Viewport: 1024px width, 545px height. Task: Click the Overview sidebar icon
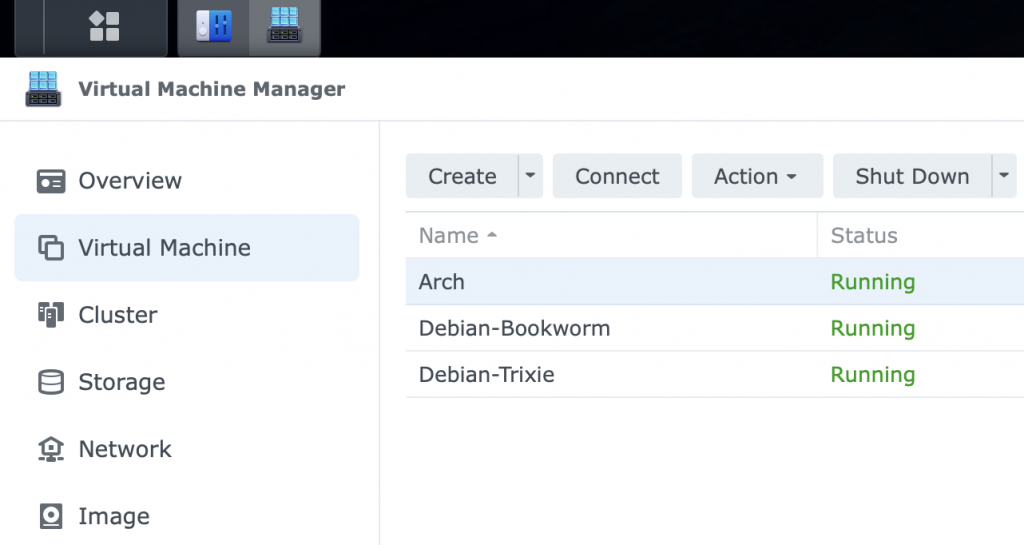point(50,181)
